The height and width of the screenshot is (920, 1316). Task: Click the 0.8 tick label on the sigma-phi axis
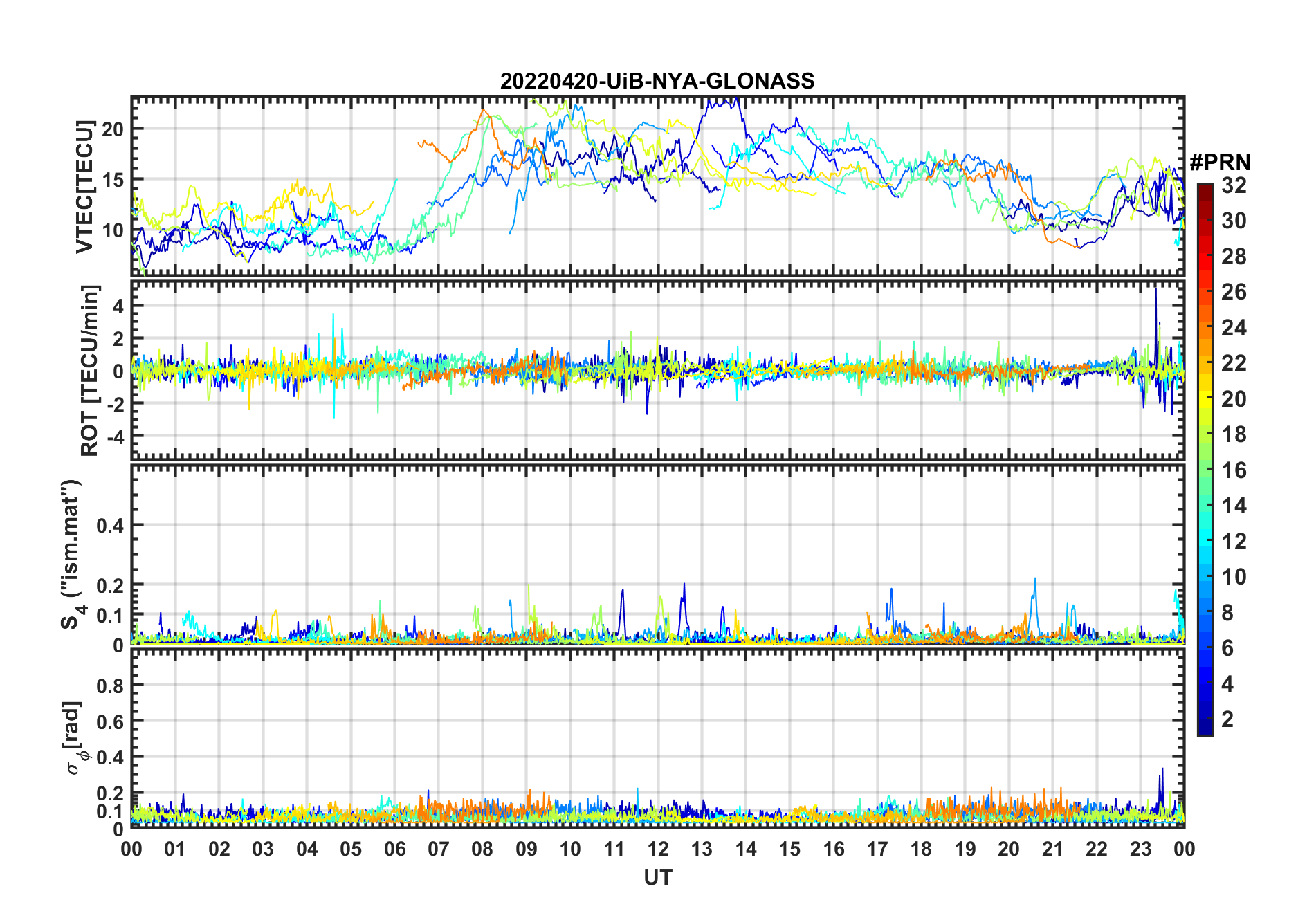tap(110, 686)
